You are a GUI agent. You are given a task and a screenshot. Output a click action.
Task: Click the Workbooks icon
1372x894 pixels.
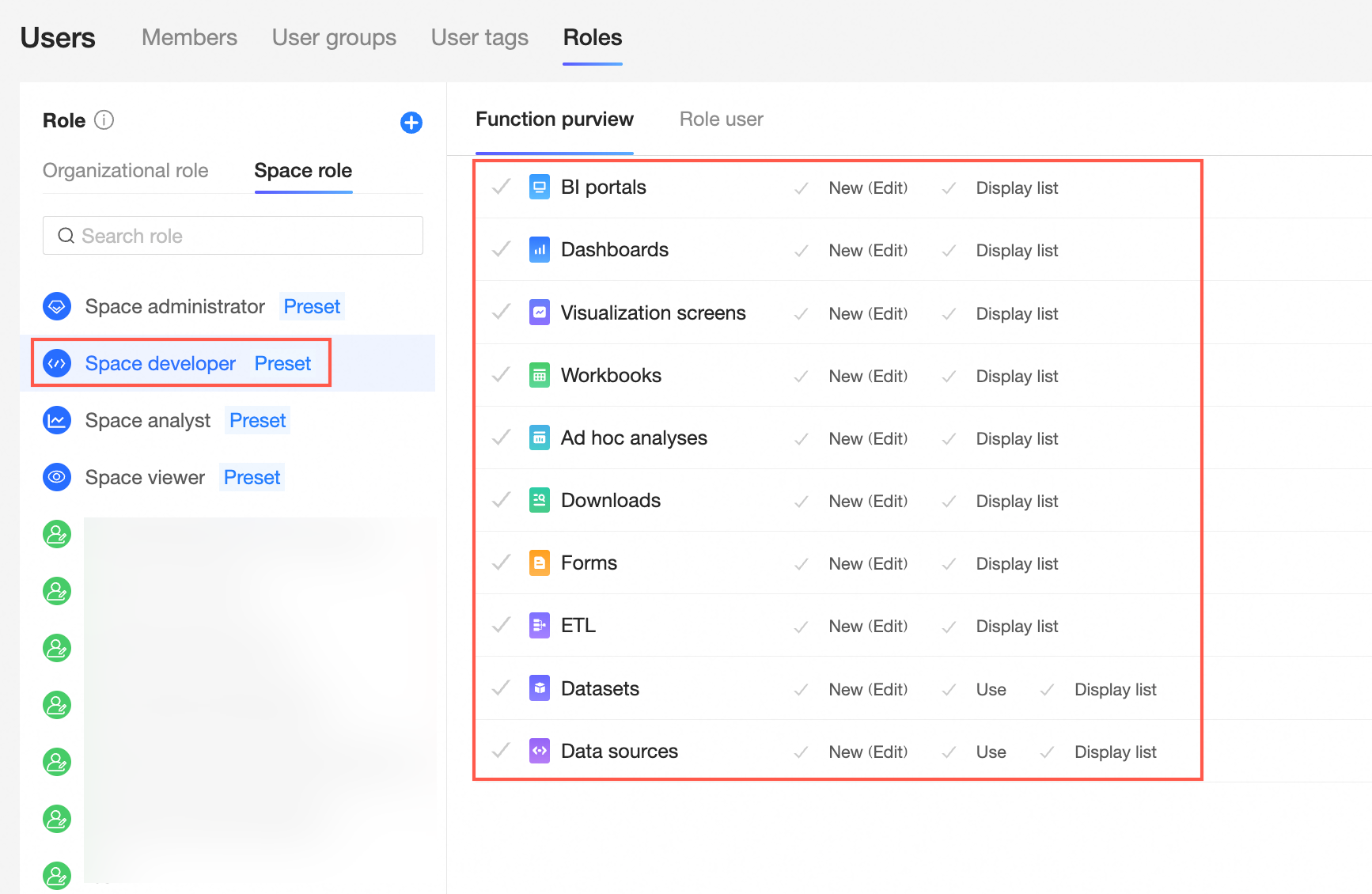[540, 375]
